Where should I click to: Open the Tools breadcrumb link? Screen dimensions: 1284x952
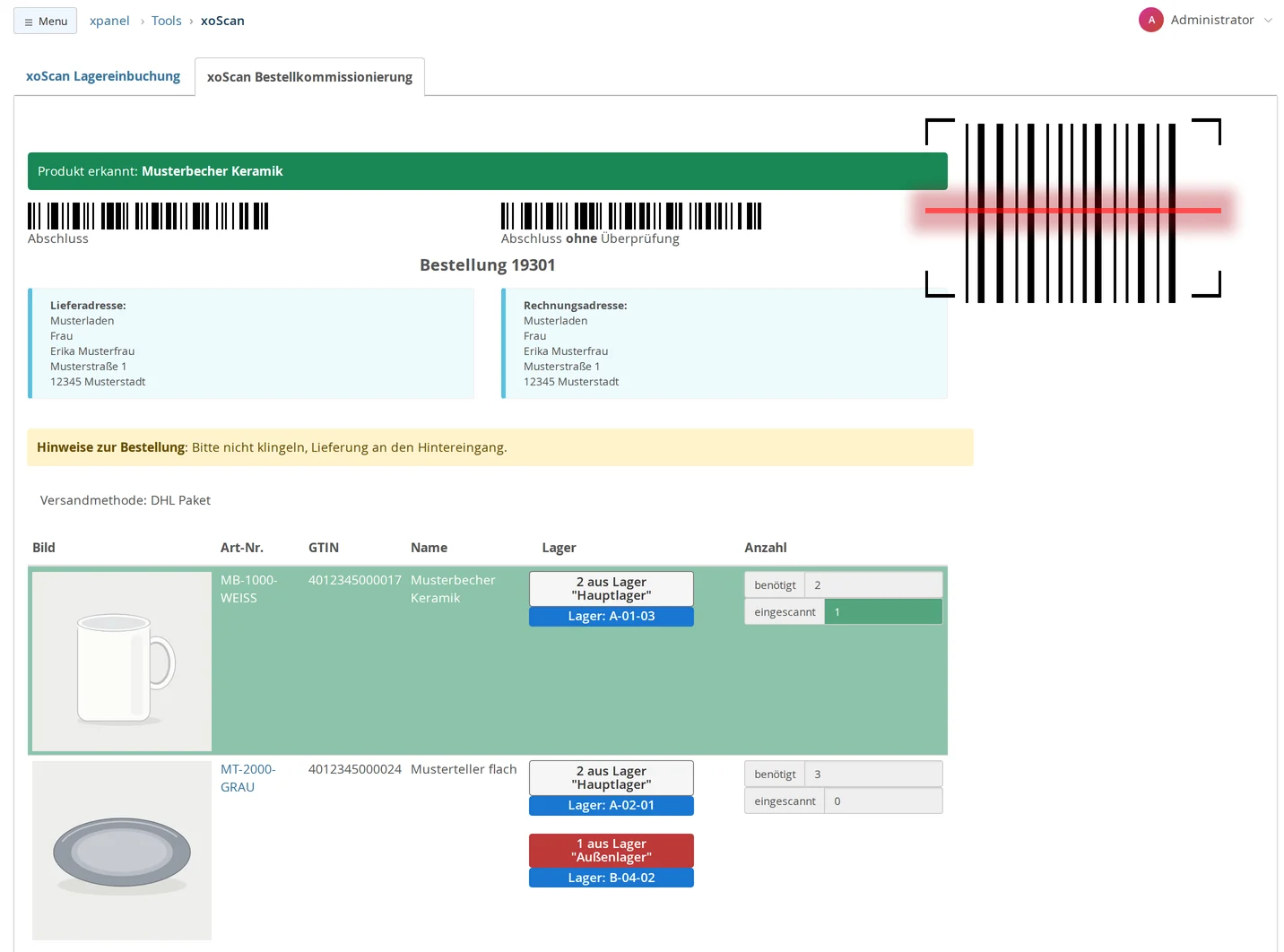pos(166,21)
